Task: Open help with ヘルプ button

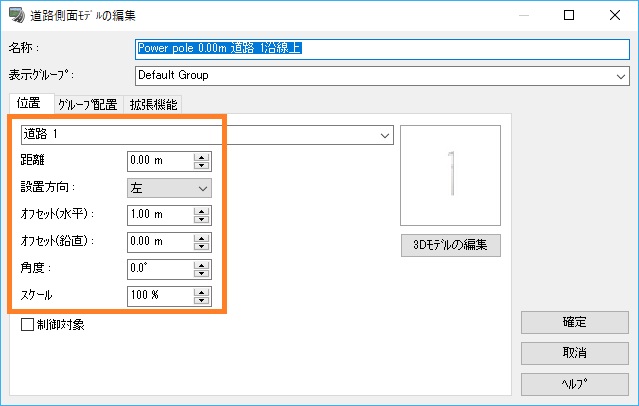Action: (575, 384)
